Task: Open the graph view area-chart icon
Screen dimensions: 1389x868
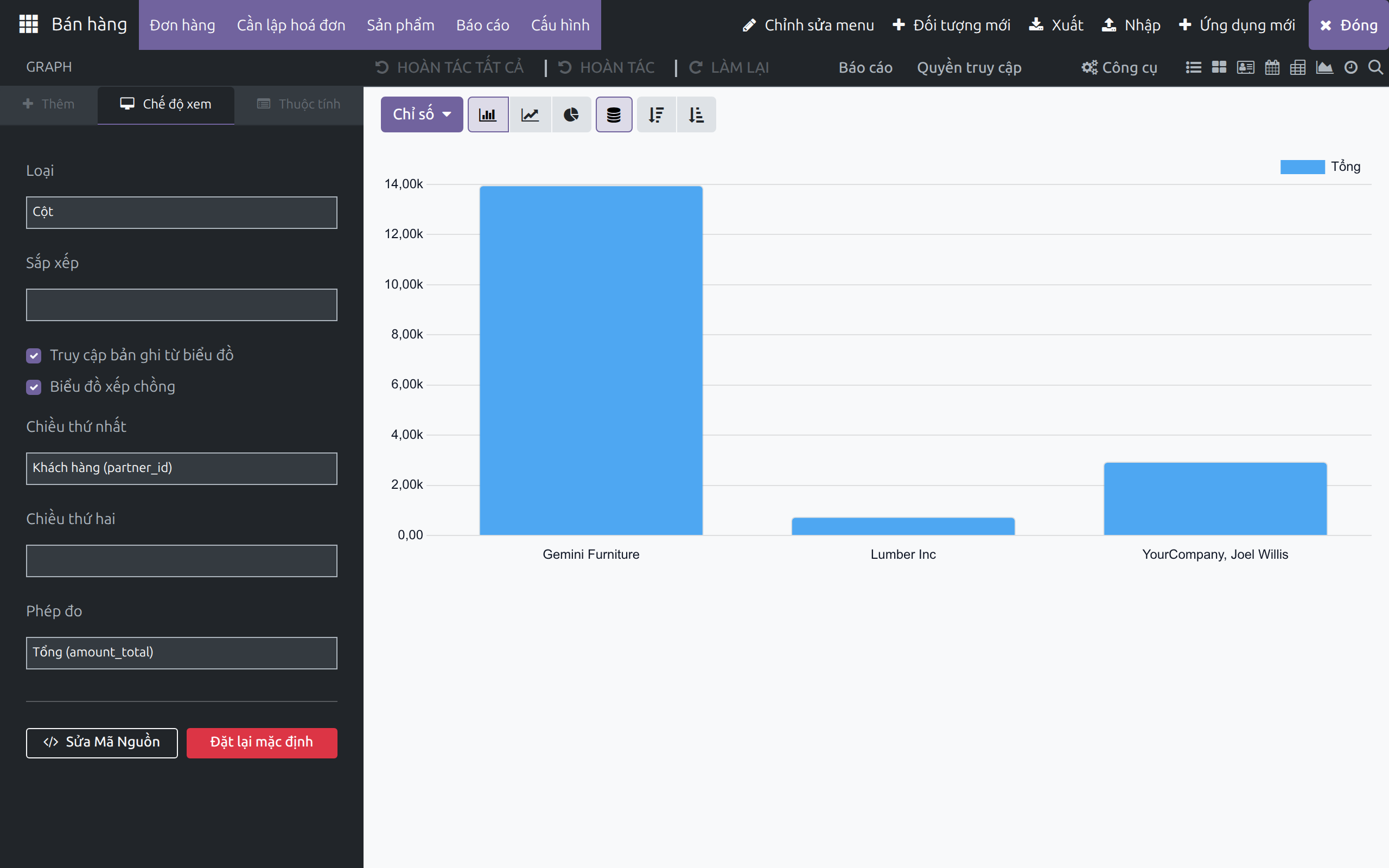Action: (1324, 68)
